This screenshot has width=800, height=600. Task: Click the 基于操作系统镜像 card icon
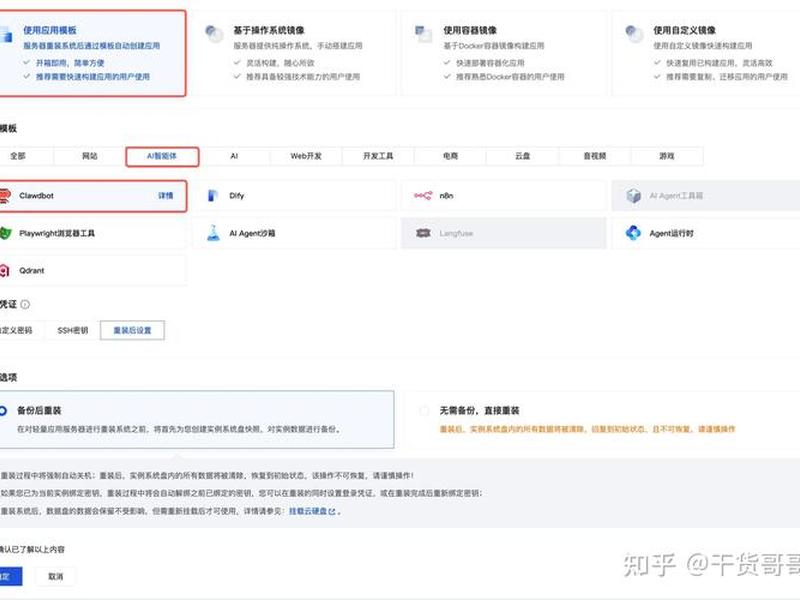coord(214,34)
